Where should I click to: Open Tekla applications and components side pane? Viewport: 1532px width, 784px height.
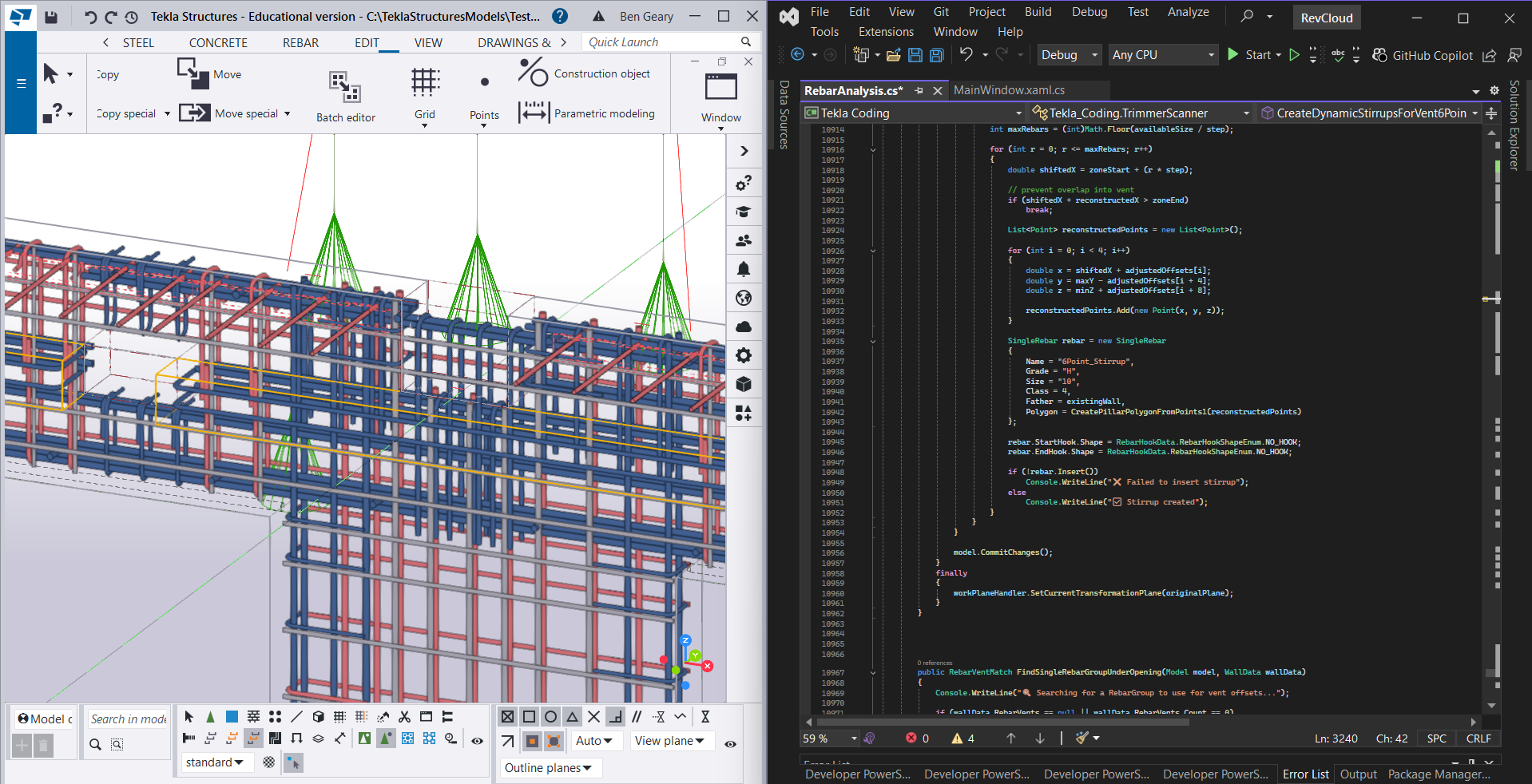(744, 413)
